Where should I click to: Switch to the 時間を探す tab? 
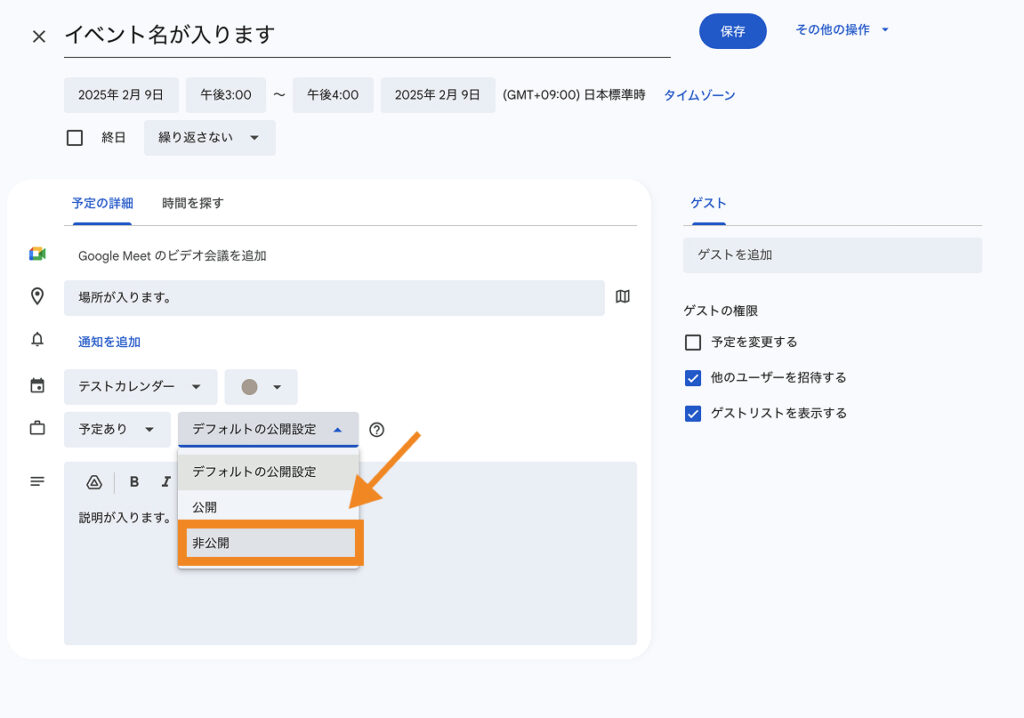193,203
